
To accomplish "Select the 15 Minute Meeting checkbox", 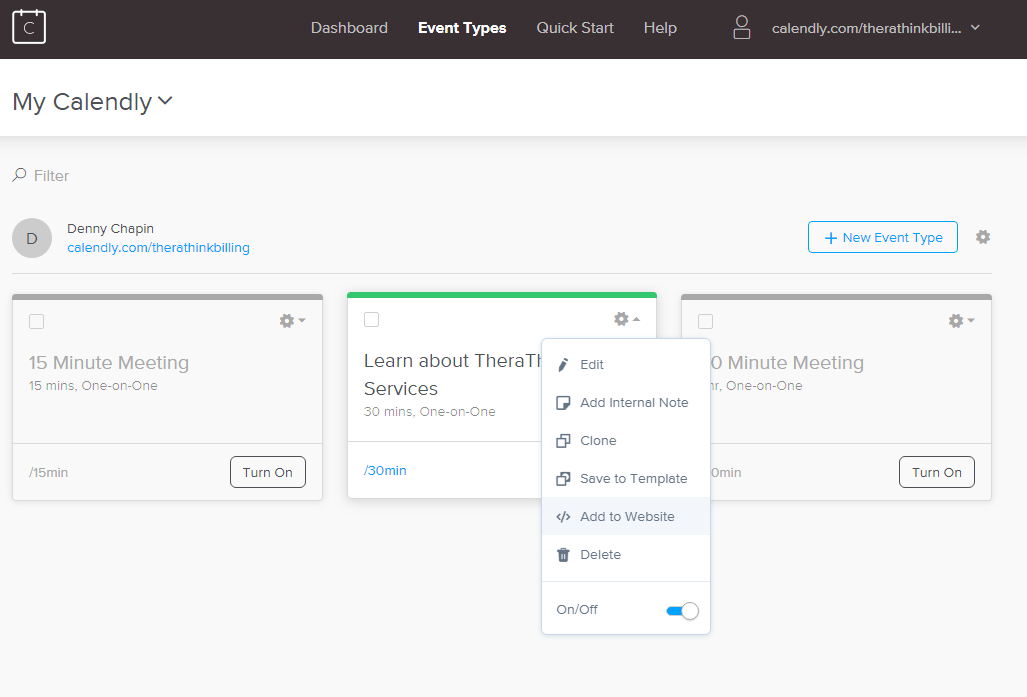I will click(37, 322).
